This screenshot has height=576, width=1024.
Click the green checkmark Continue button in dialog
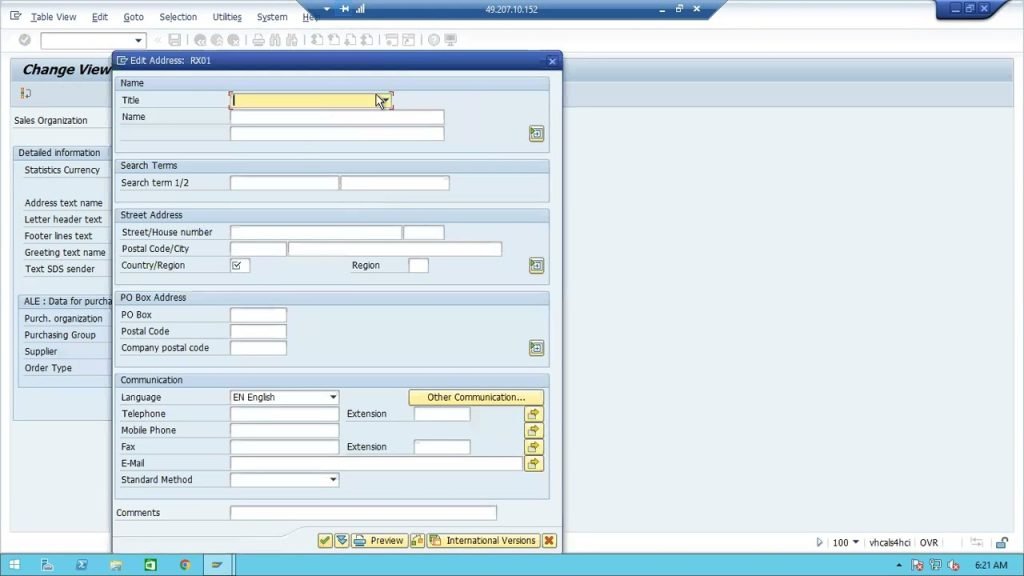coord(325,541)
